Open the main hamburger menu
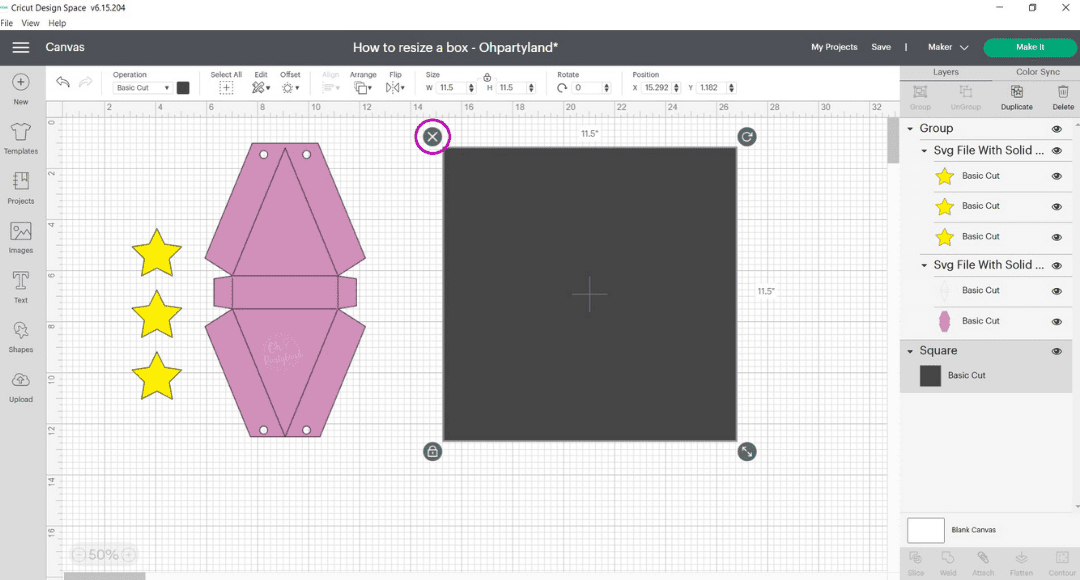Screen dimensions: 1080x580 click(x=21, y=47)
